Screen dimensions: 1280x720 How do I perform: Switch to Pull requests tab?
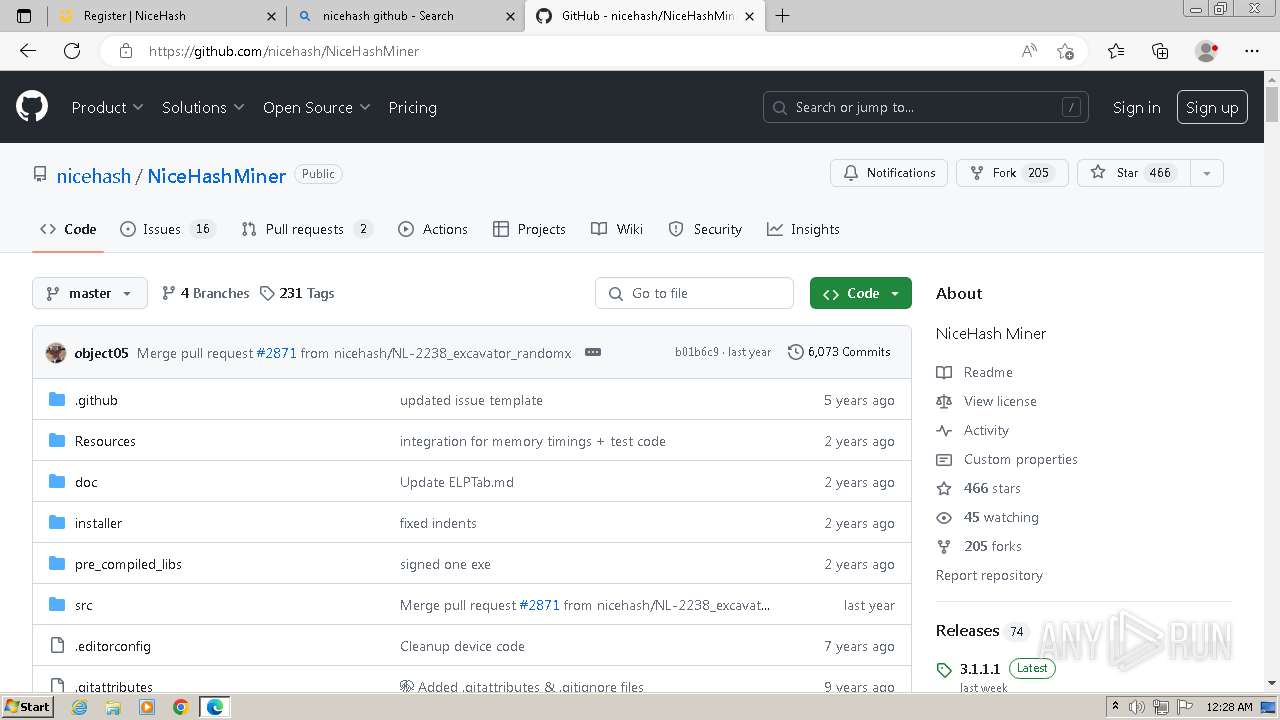point(306,229)
